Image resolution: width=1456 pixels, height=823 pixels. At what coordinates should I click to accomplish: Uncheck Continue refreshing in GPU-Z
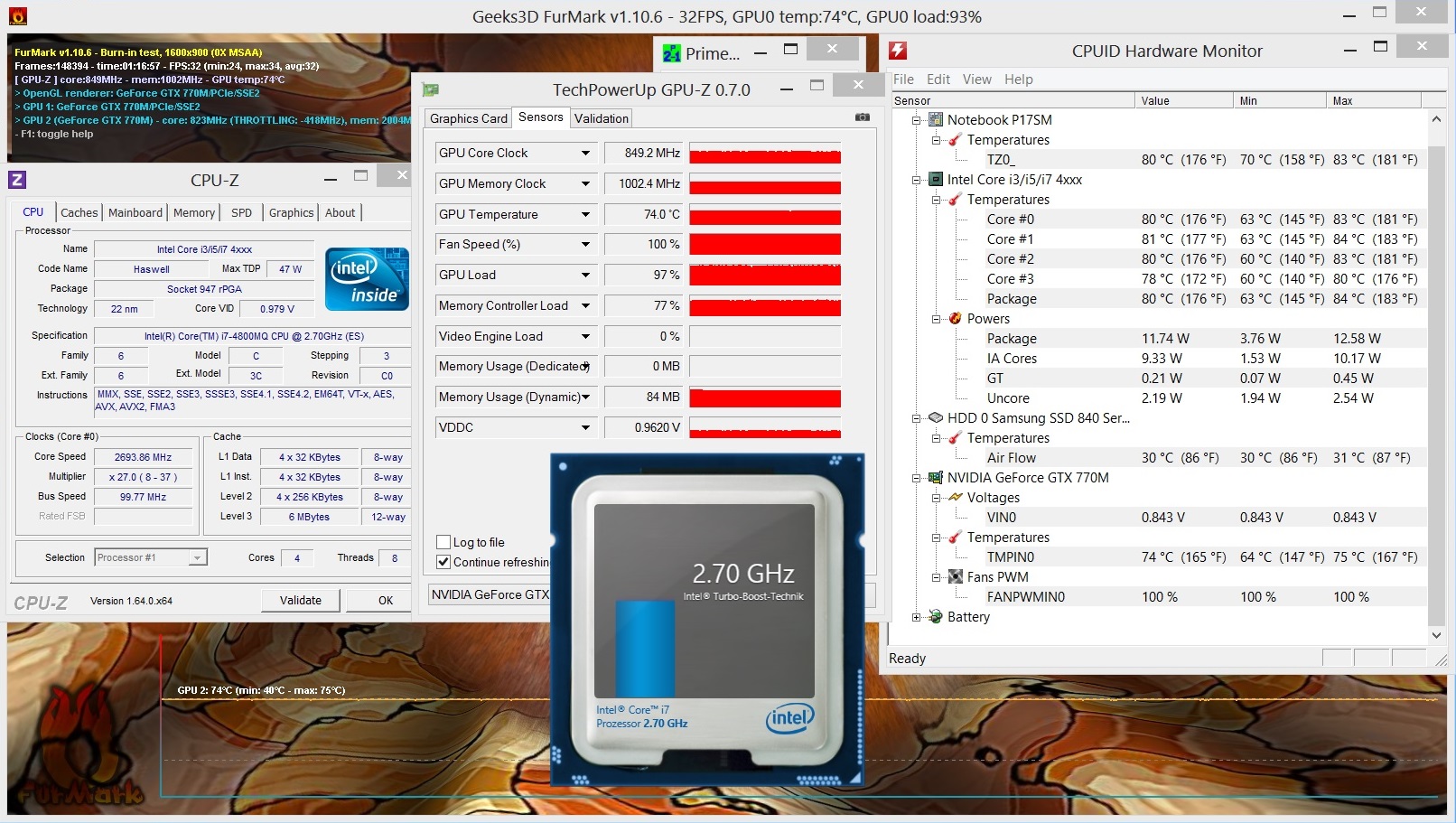[x=443, y=562]
